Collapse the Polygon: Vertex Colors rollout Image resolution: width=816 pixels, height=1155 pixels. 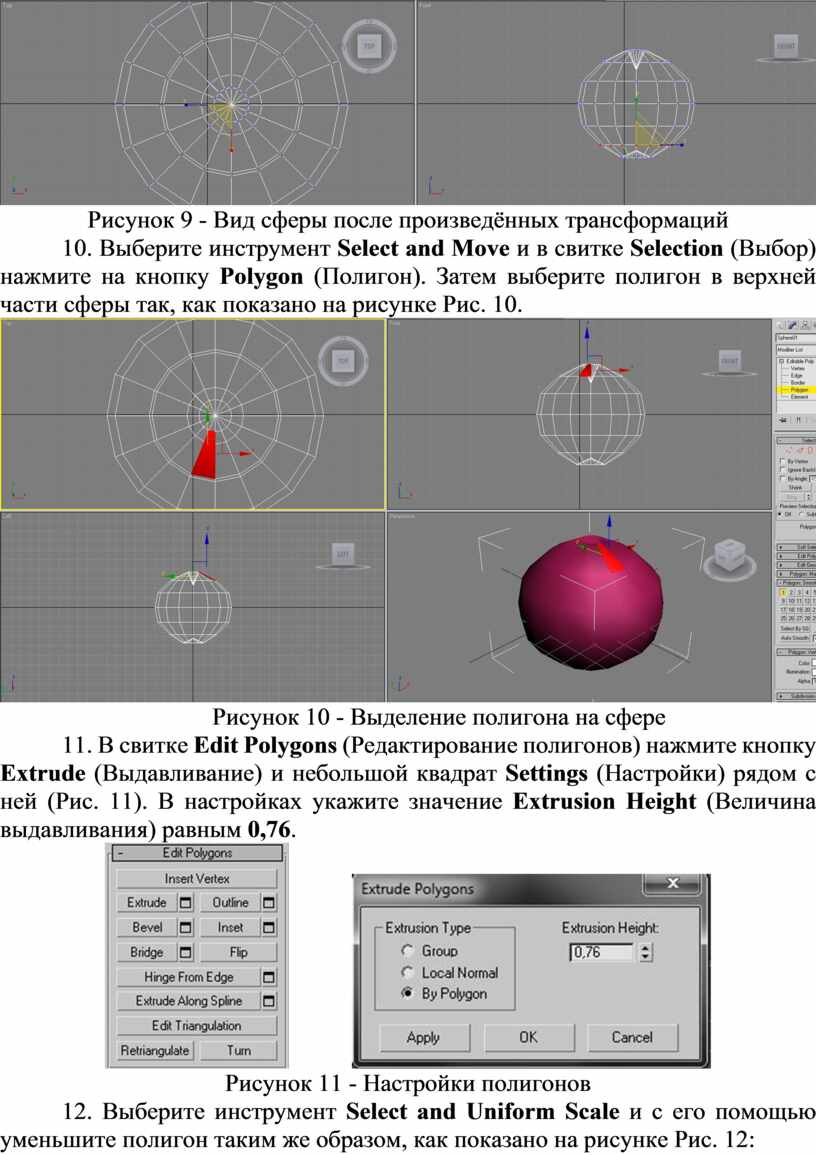coord(796,652)
